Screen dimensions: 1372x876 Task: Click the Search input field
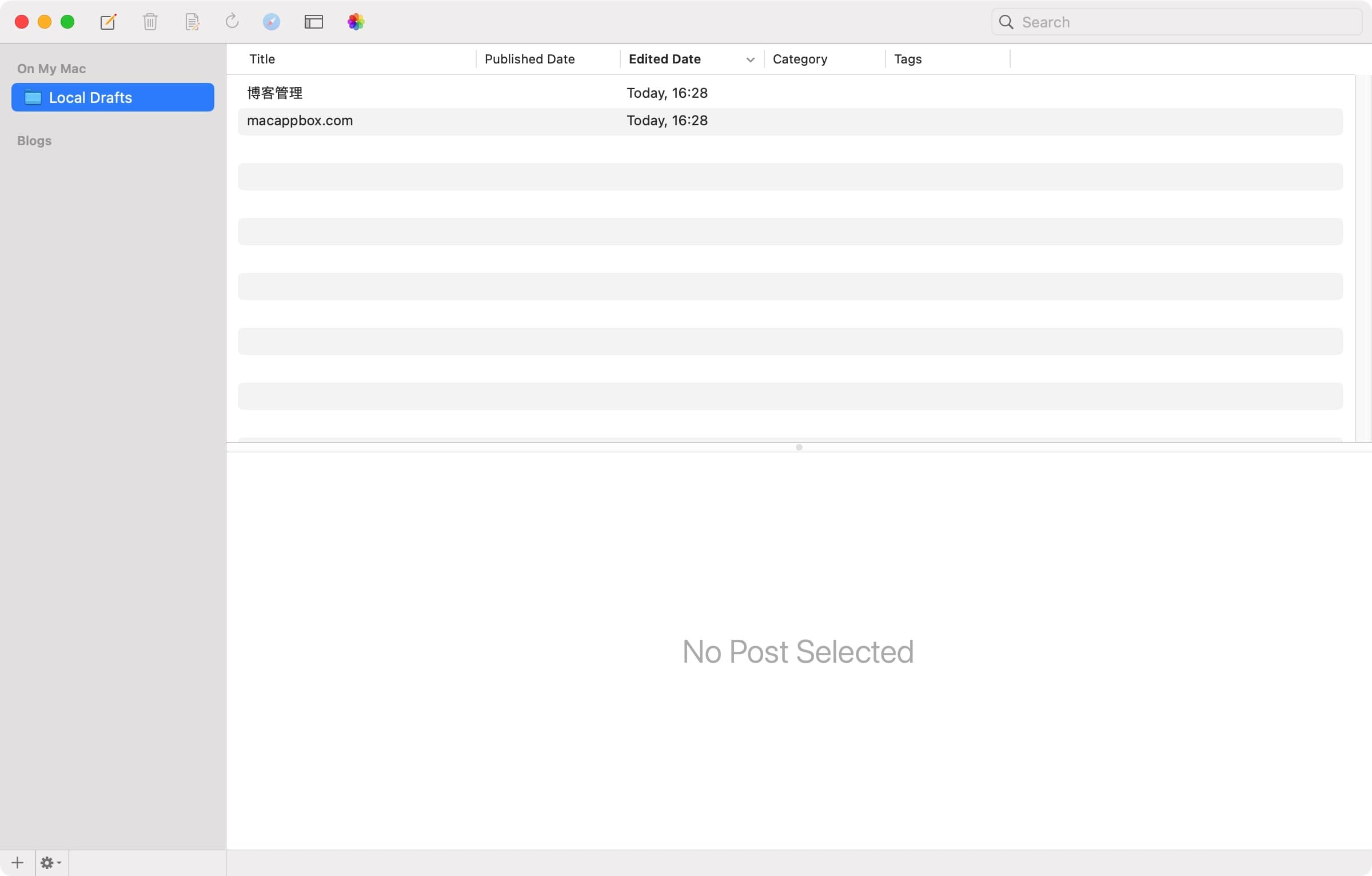[1177, 22]
